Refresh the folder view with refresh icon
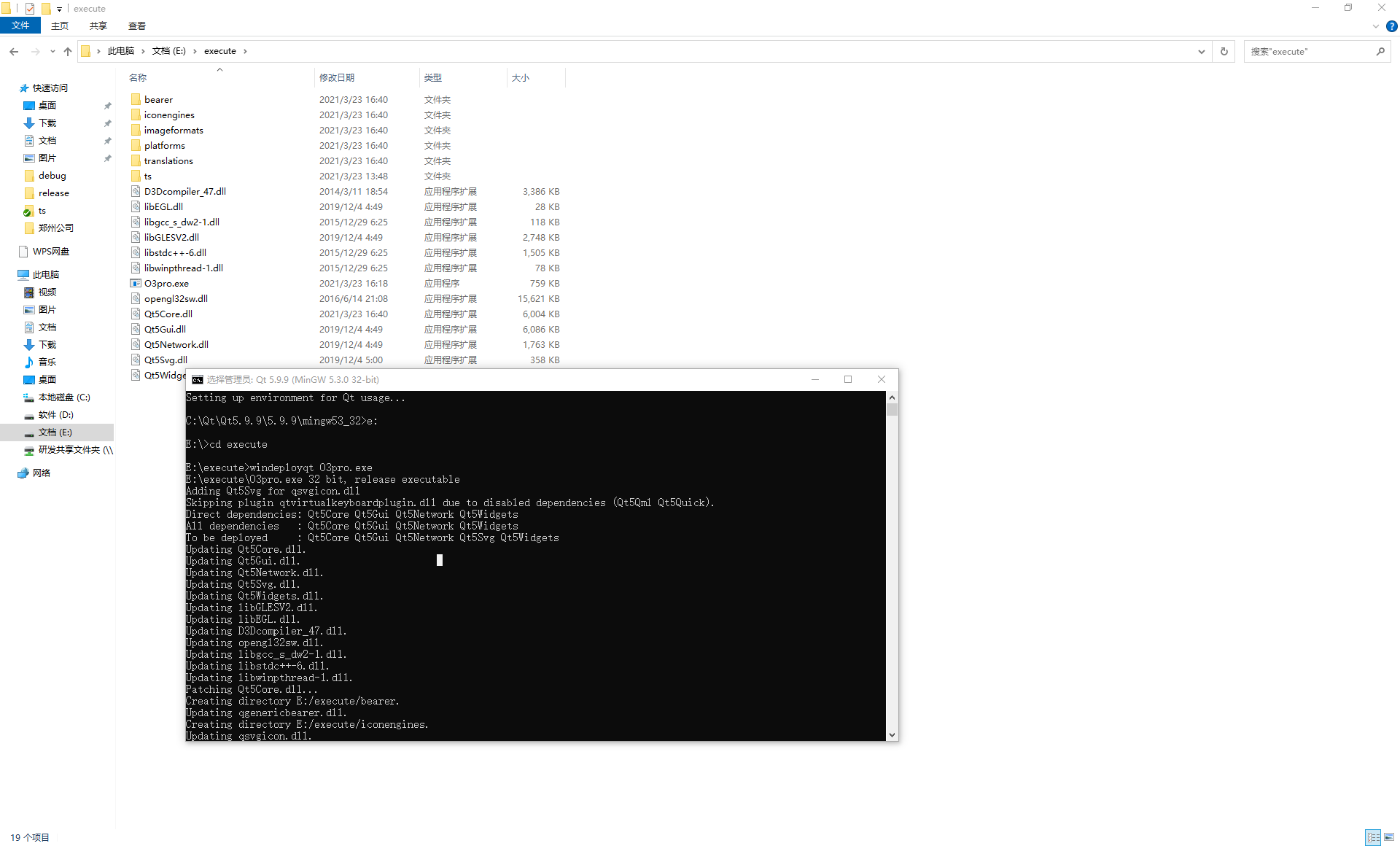 tap(1224, 51)
